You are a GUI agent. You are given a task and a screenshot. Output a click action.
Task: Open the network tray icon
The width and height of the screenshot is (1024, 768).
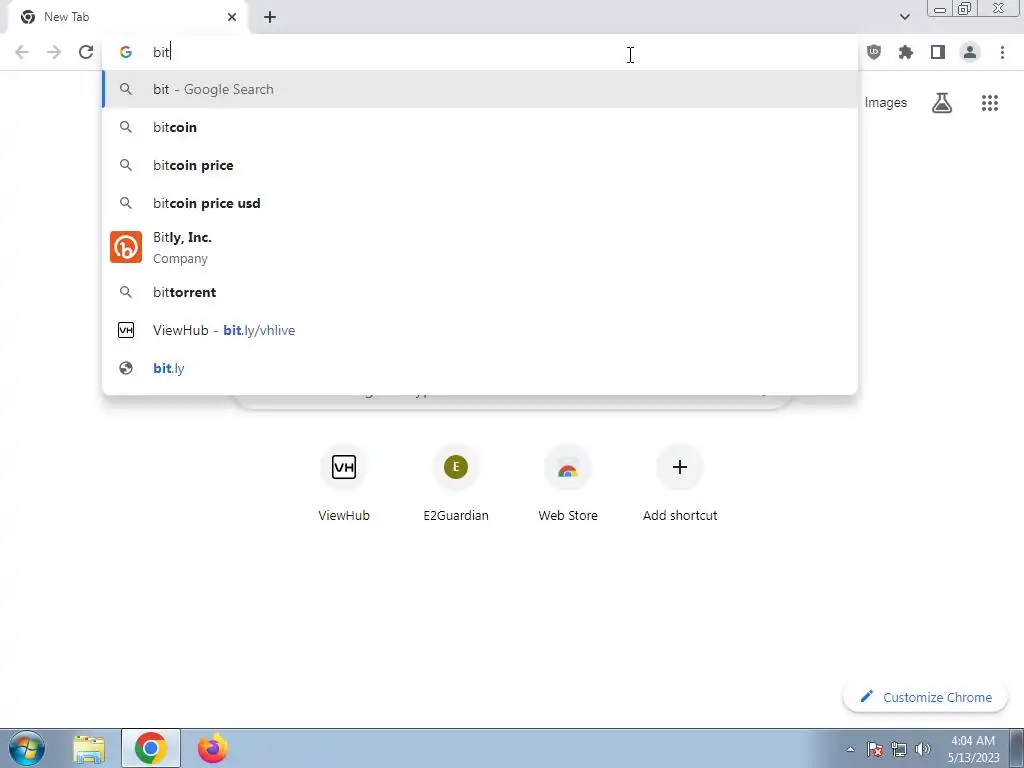(x=899, y=749)
